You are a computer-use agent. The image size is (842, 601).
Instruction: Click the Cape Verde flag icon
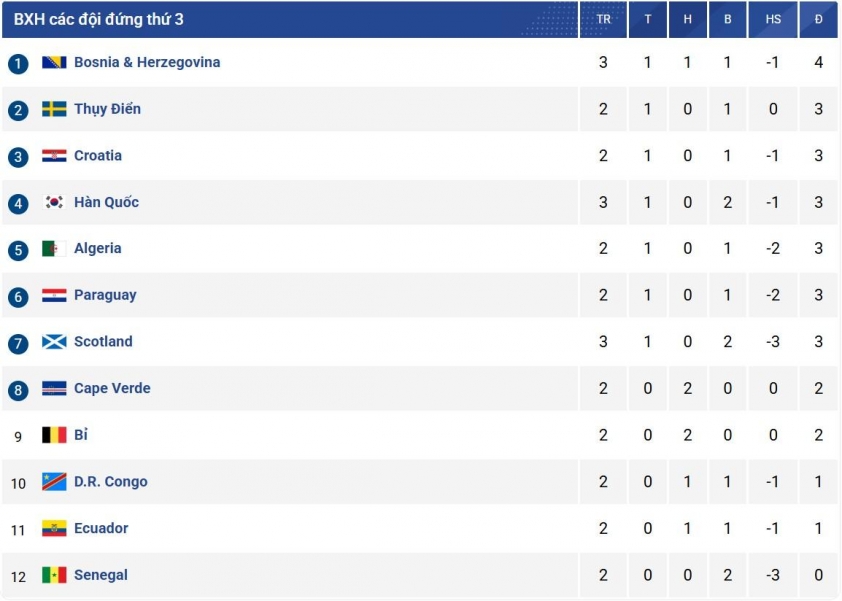[x=54, y=388]
